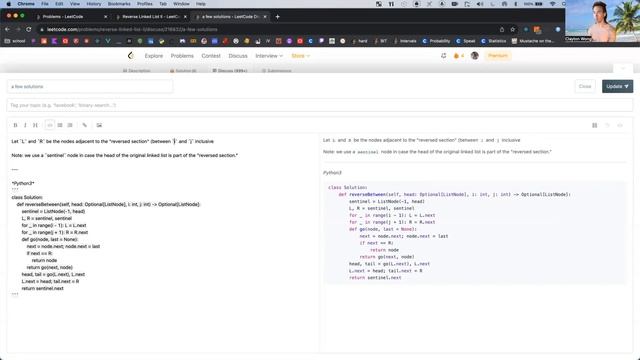The image size is (640, 360).
Task: Open the school bookmarks folder
Action: click(x=15, y=41)
